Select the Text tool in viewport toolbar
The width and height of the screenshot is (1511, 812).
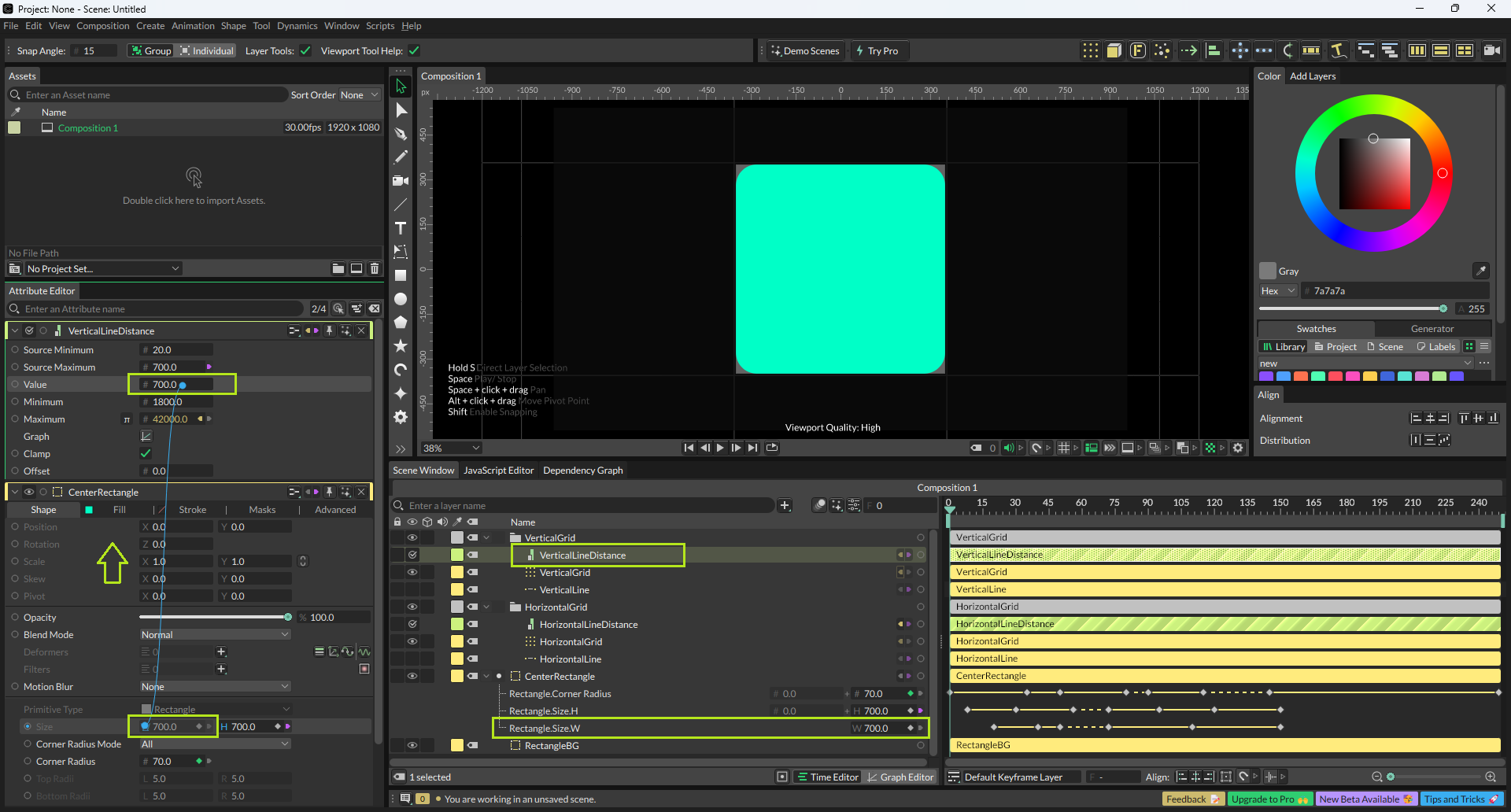point(401,228)
